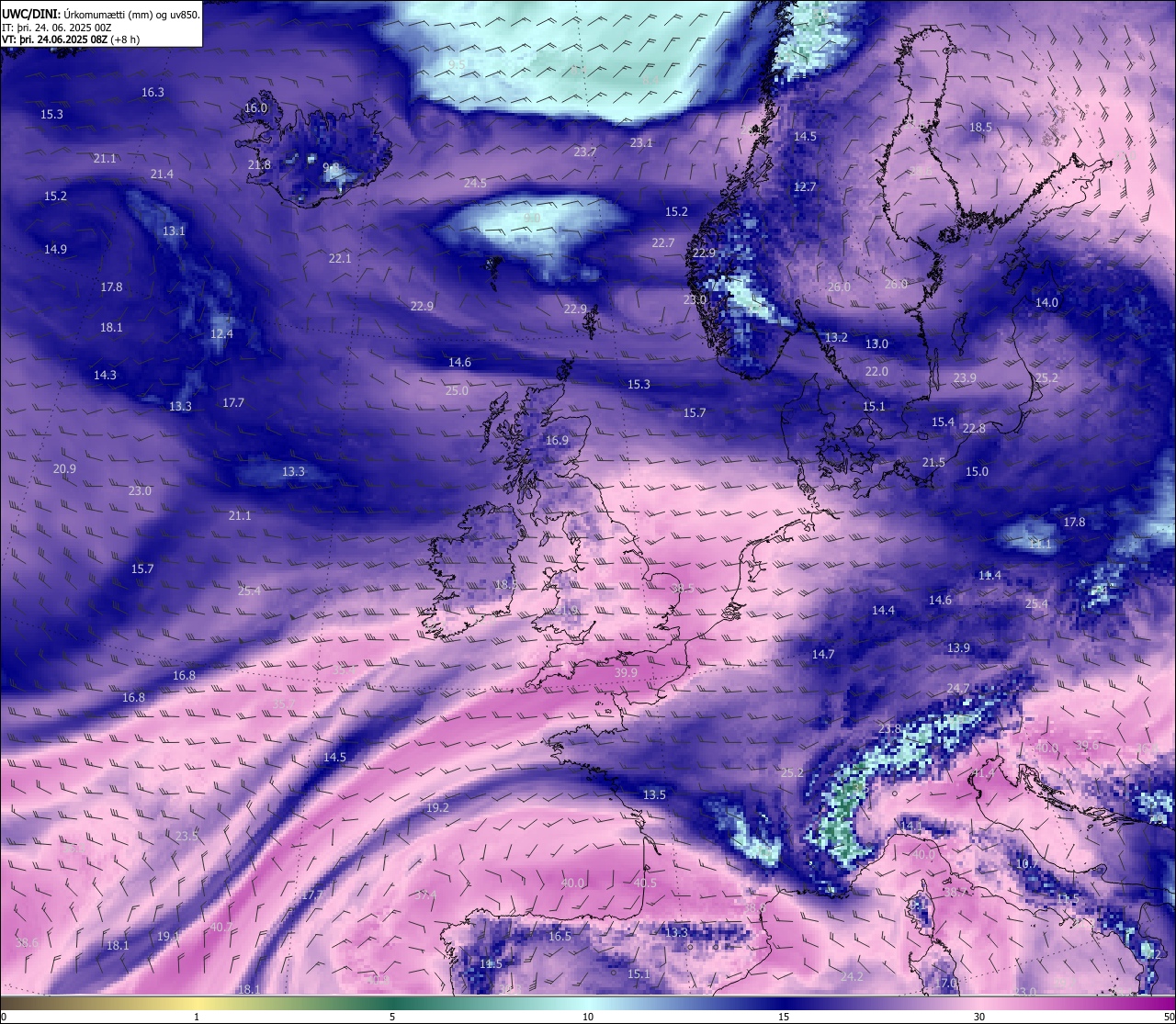Click the 12.4 value label

[x=221, y=333]
